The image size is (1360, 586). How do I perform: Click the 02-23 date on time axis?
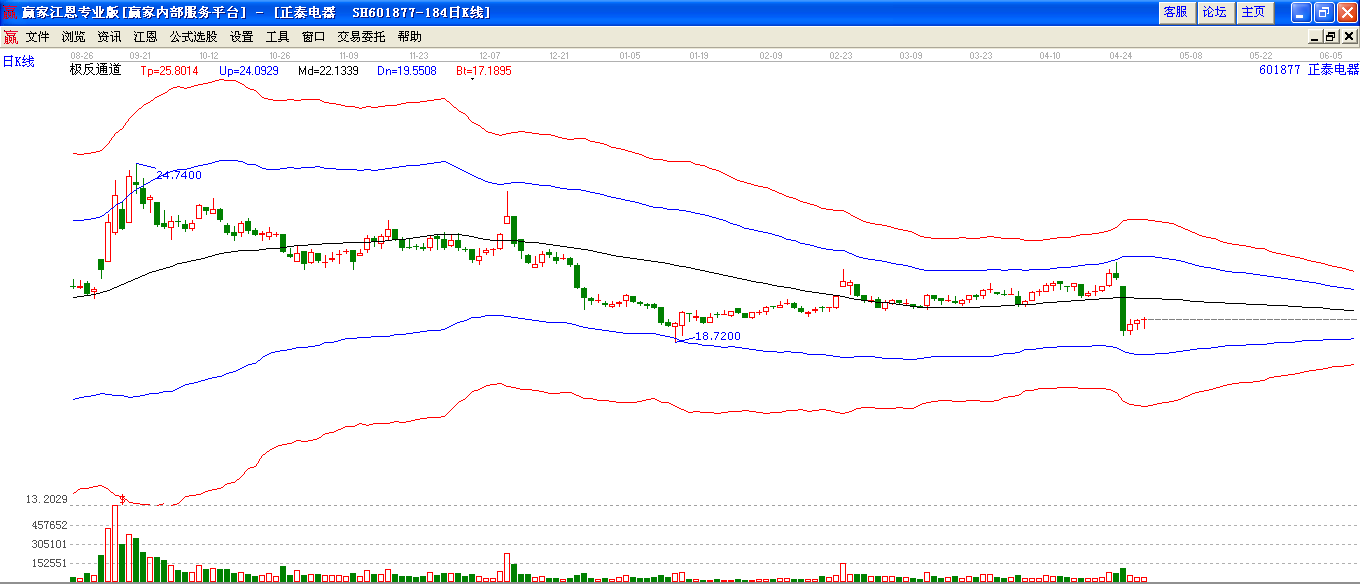point(841,55)
